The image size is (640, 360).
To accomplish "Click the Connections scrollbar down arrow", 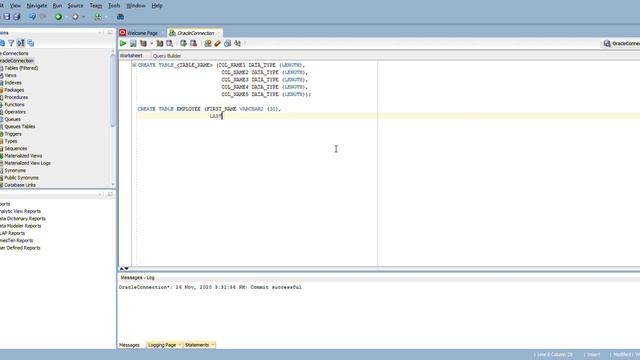I will click(x=113, y=184).
